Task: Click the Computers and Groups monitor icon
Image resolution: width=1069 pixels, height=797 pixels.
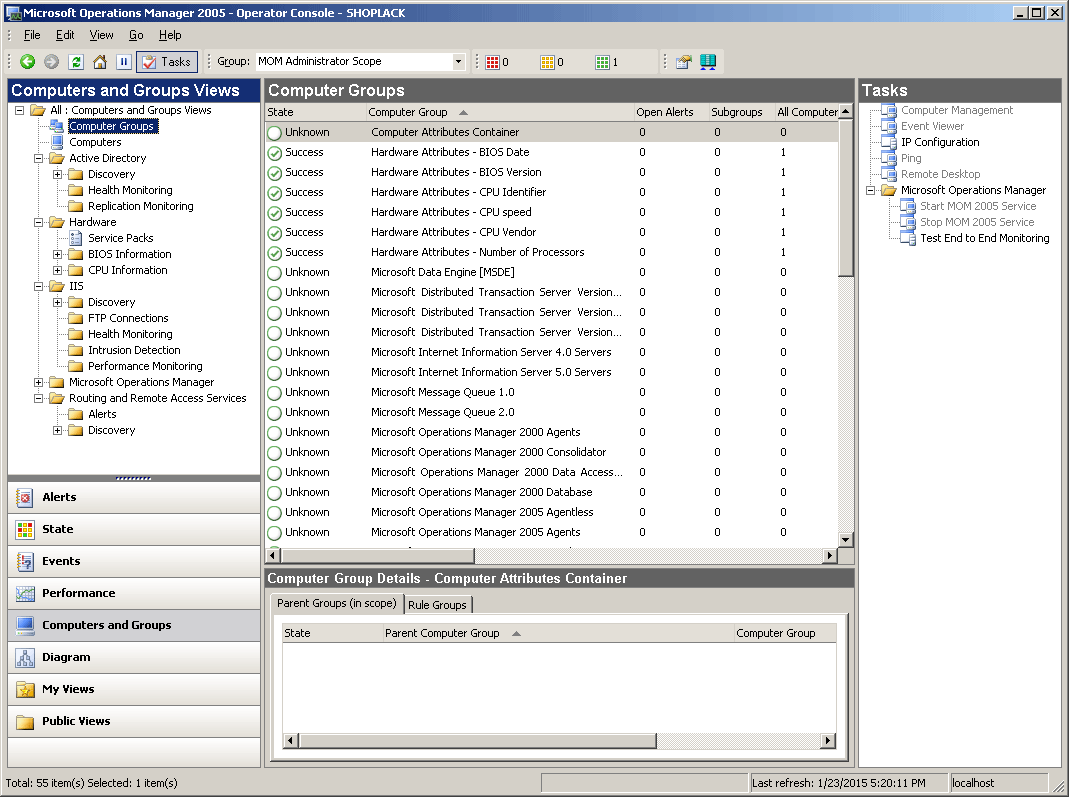Action: pyautogui.click(x=25, y=626)
